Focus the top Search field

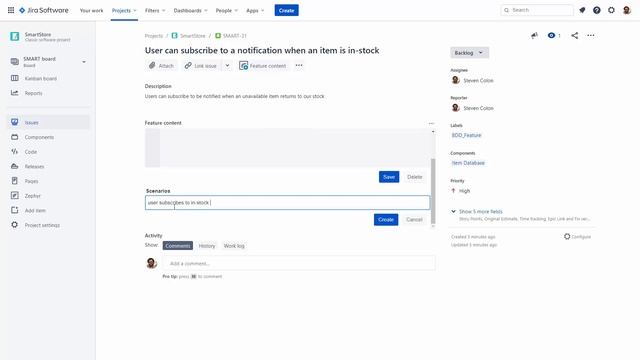[537, 10]
